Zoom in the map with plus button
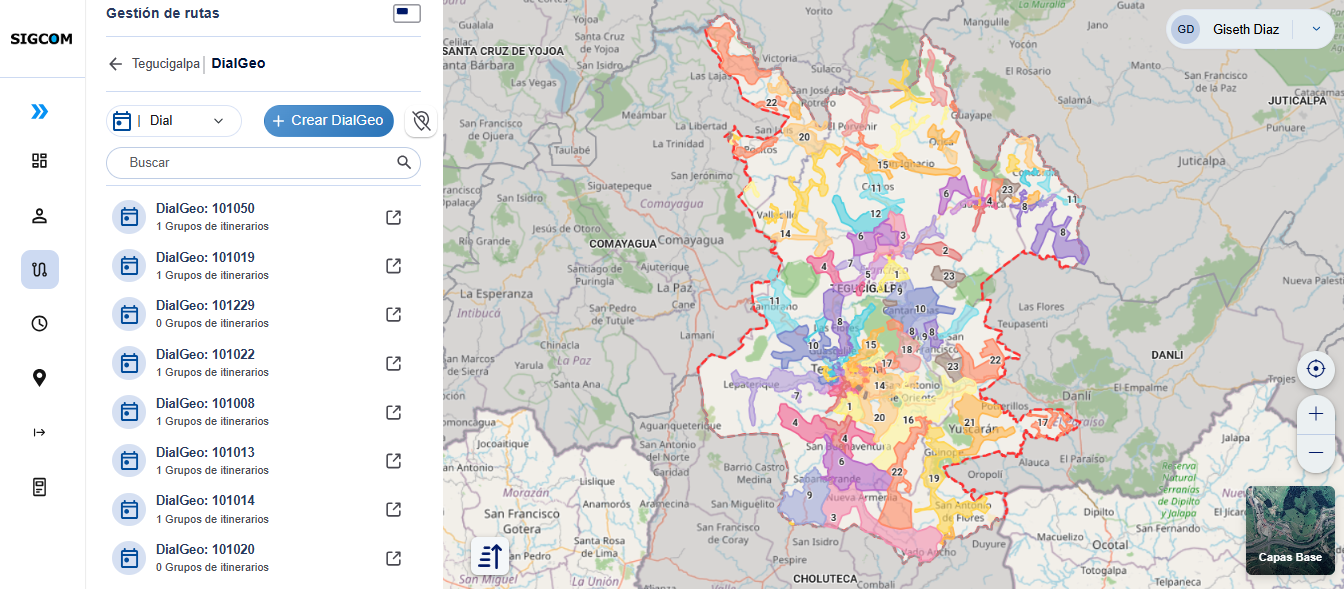The width and height of the screenshot is (1344, 589). [x=1316, y=414]
